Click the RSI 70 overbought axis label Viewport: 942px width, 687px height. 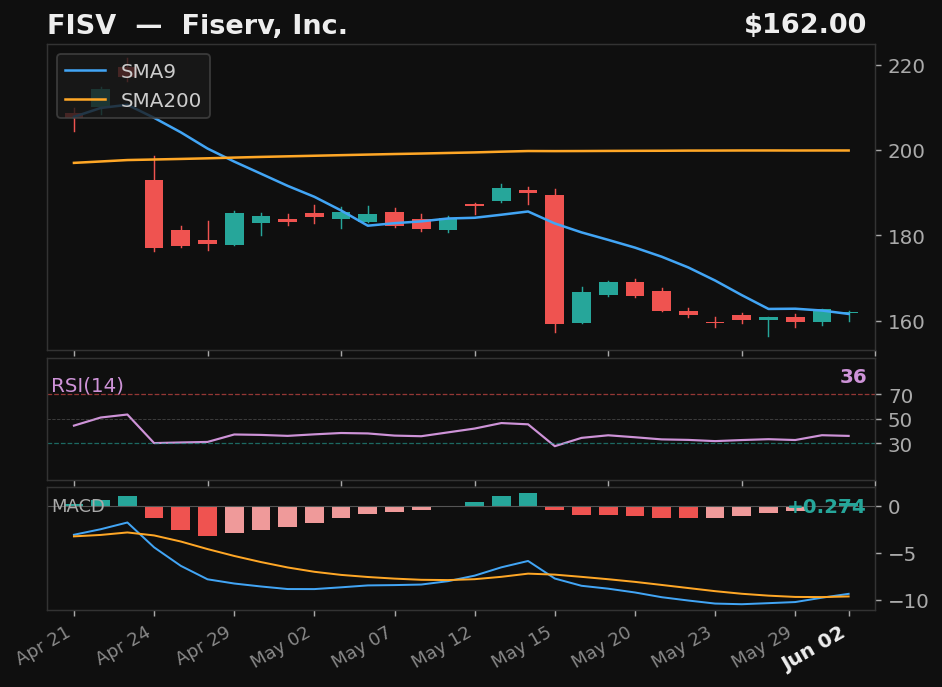(x=901, y=396)
